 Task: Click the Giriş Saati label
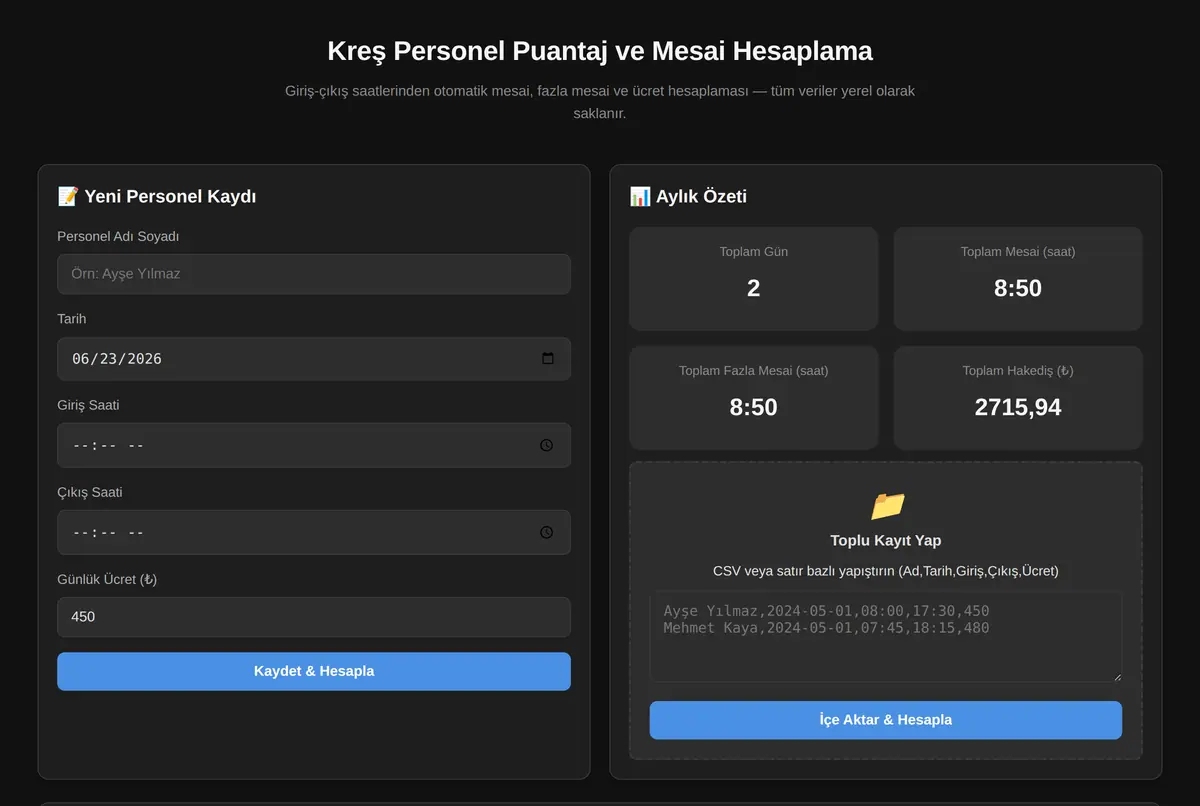point(88,405)
